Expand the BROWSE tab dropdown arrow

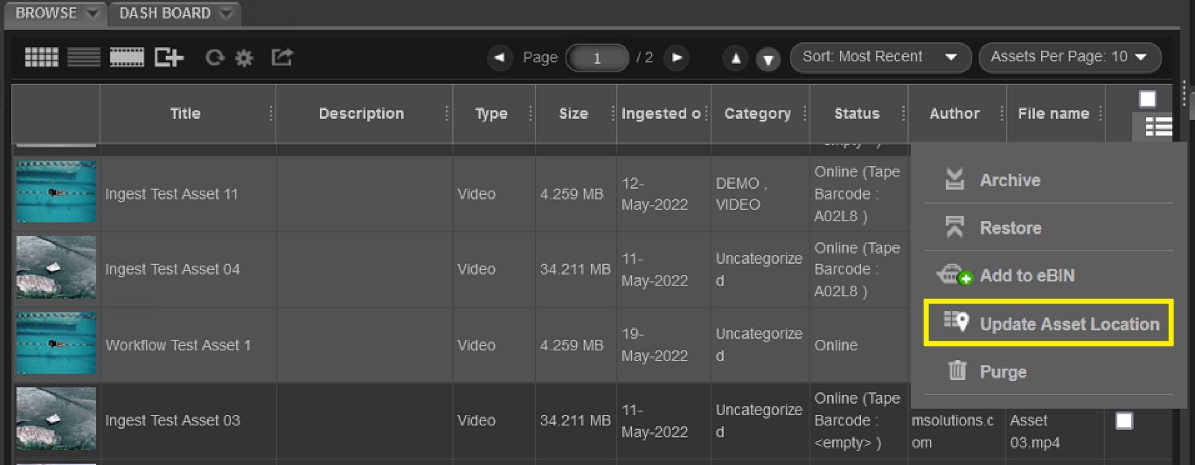point(92,14)
